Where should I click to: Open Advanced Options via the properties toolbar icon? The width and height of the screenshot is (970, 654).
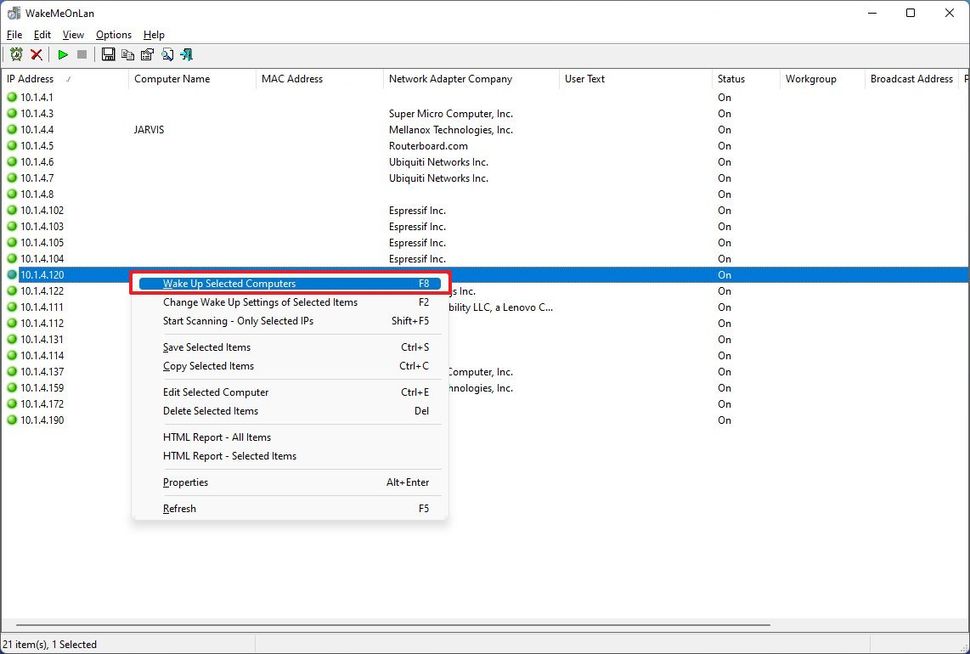click(148, 55)
